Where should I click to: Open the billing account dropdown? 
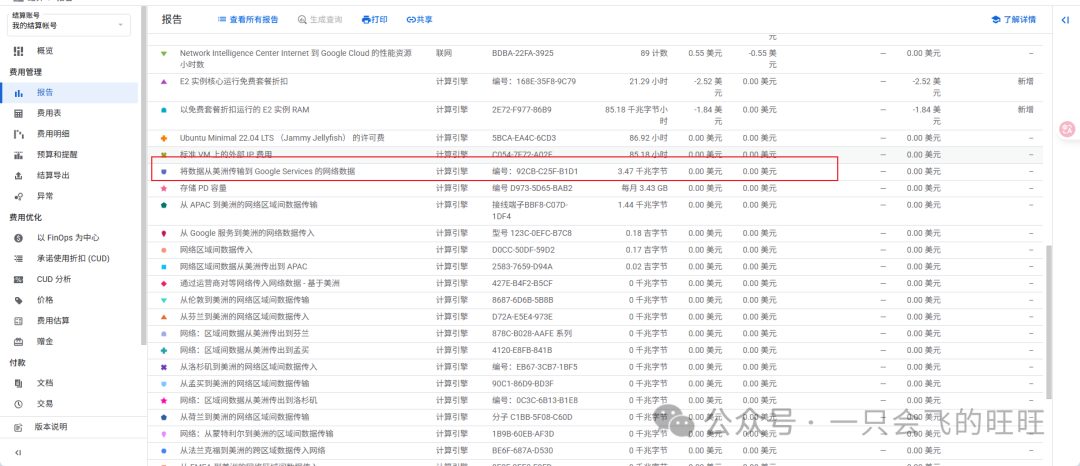[69, 24]
